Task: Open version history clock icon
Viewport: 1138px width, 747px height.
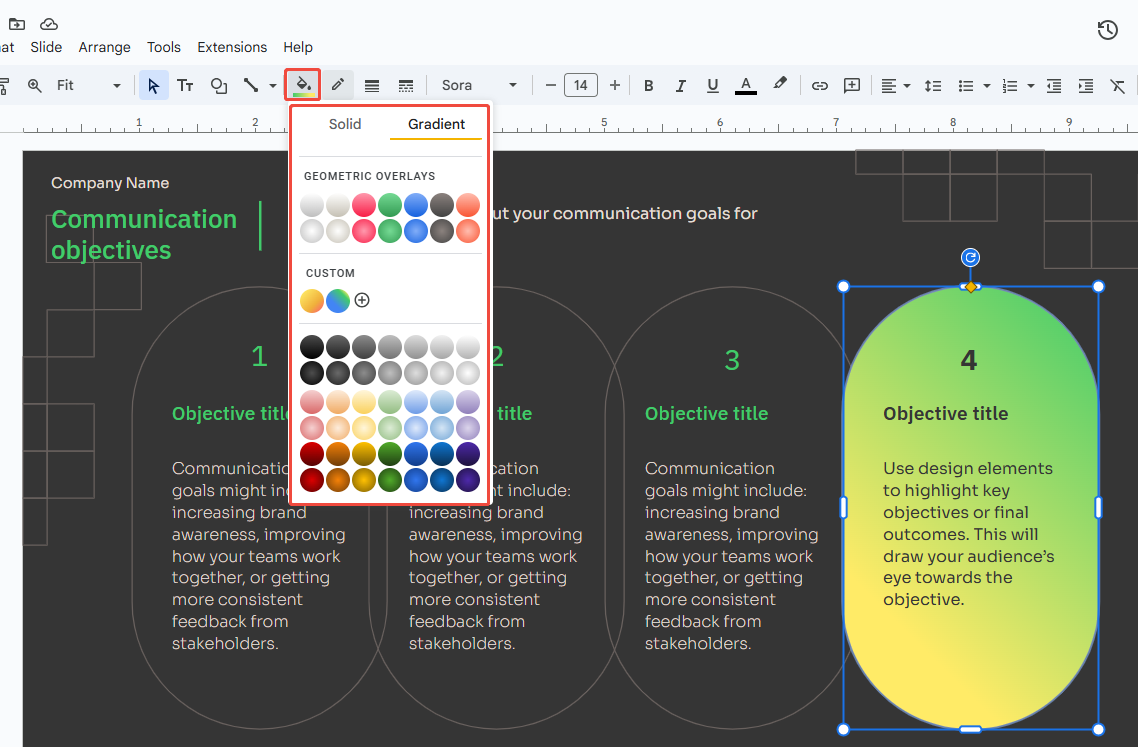Action: [x=1107, y=30]
